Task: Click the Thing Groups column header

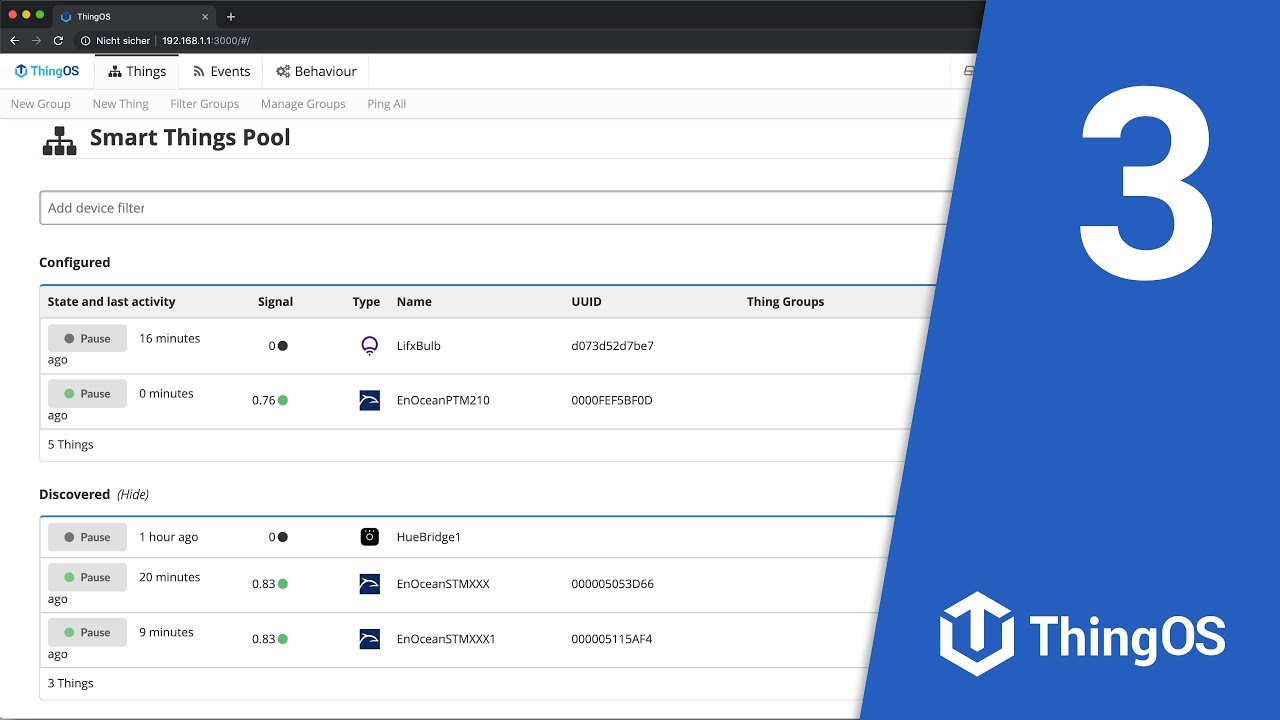Action: tap(785, 301)
